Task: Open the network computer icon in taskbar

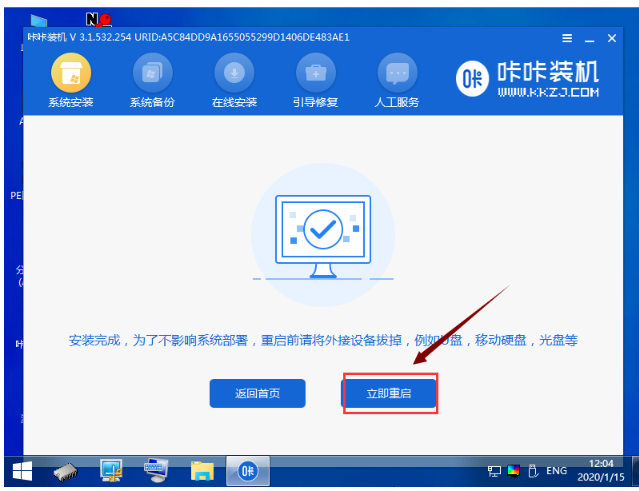Action: click(157, 471)
